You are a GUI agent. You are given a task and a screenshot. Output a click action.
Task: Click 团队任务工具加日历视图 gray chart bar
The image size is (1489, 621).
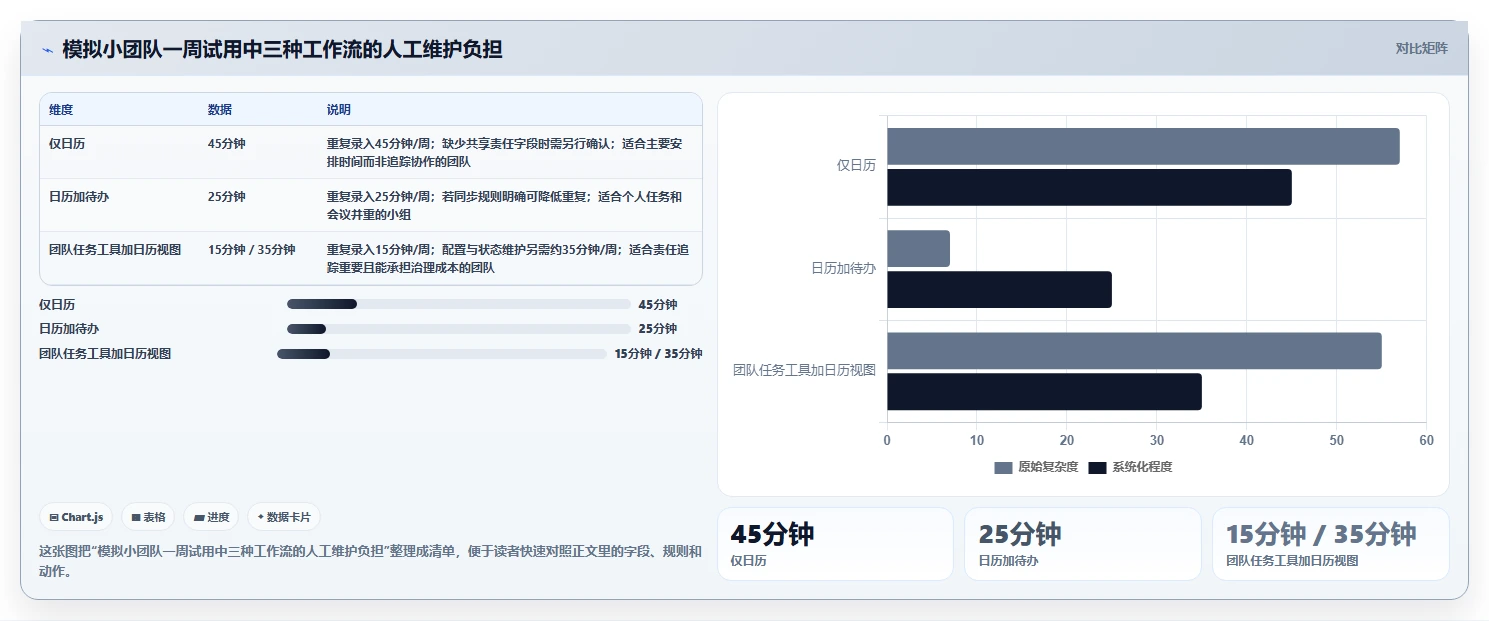pyautogui.click(x=1134, y=351)
